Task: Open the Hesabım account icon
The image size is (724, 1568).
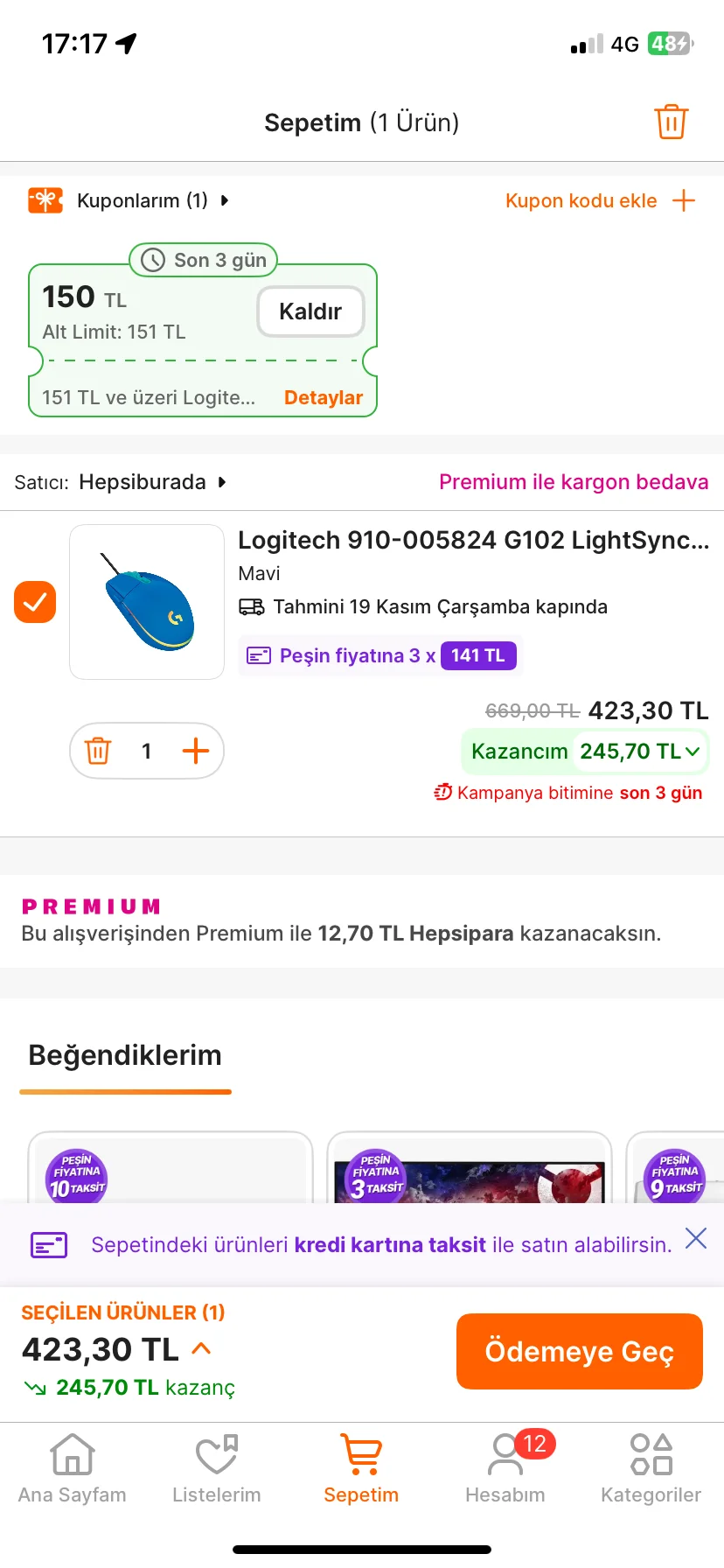Action: pyautogui.click(x=505, y=1457)
